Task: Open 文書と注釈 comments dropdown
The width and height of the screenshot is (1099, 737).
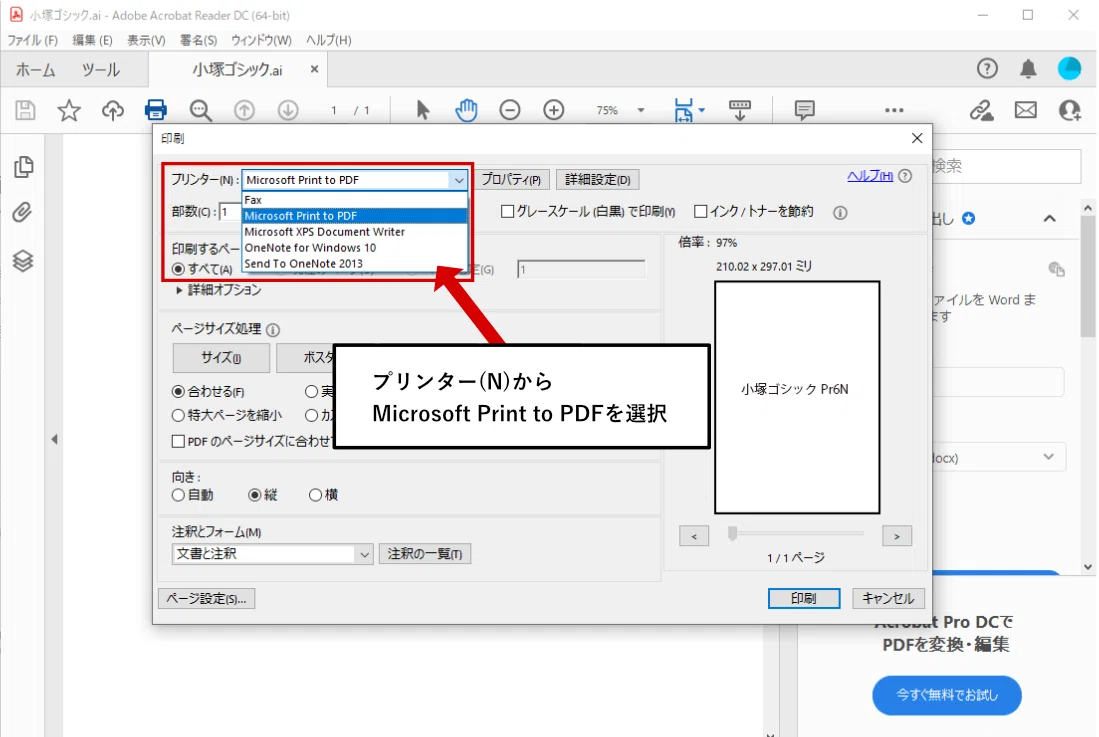Action: click(x=273, y=553)
